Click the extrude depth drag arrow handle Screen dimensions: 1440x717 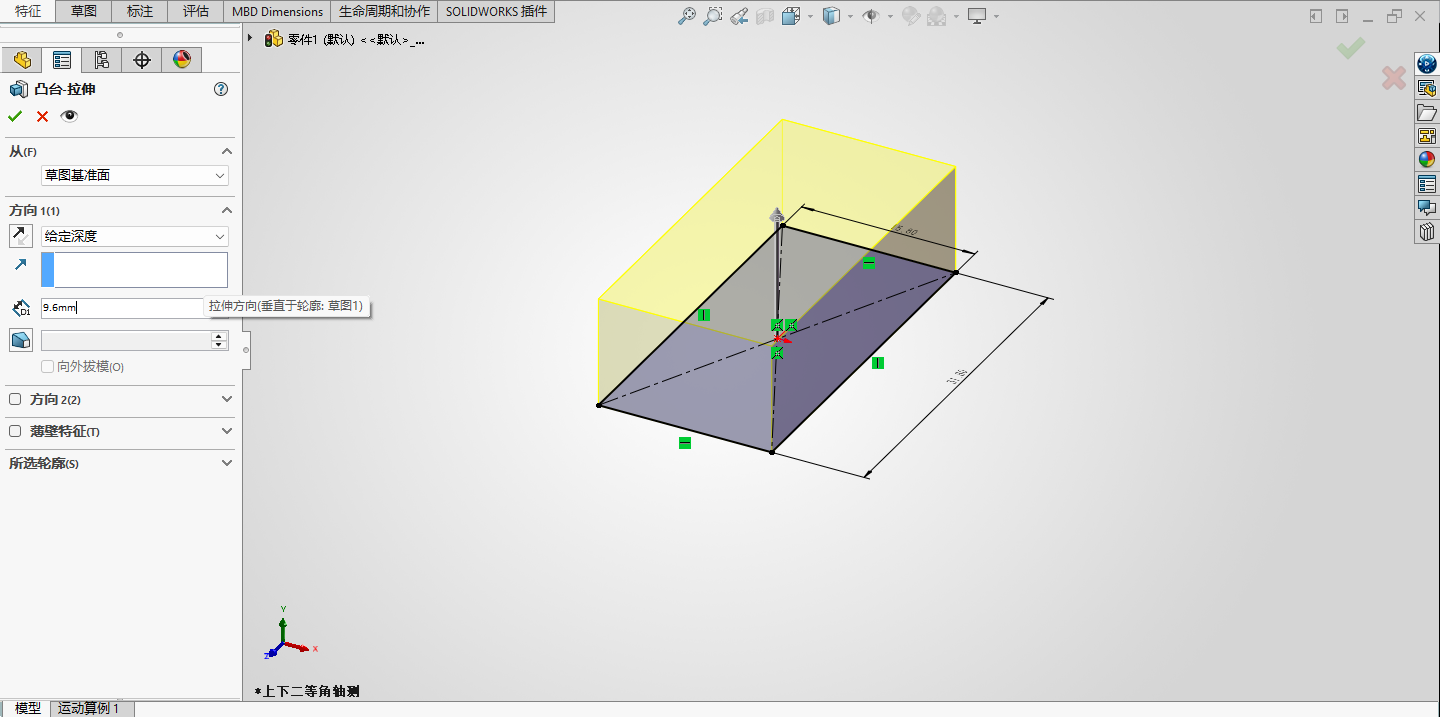[775, 215]
